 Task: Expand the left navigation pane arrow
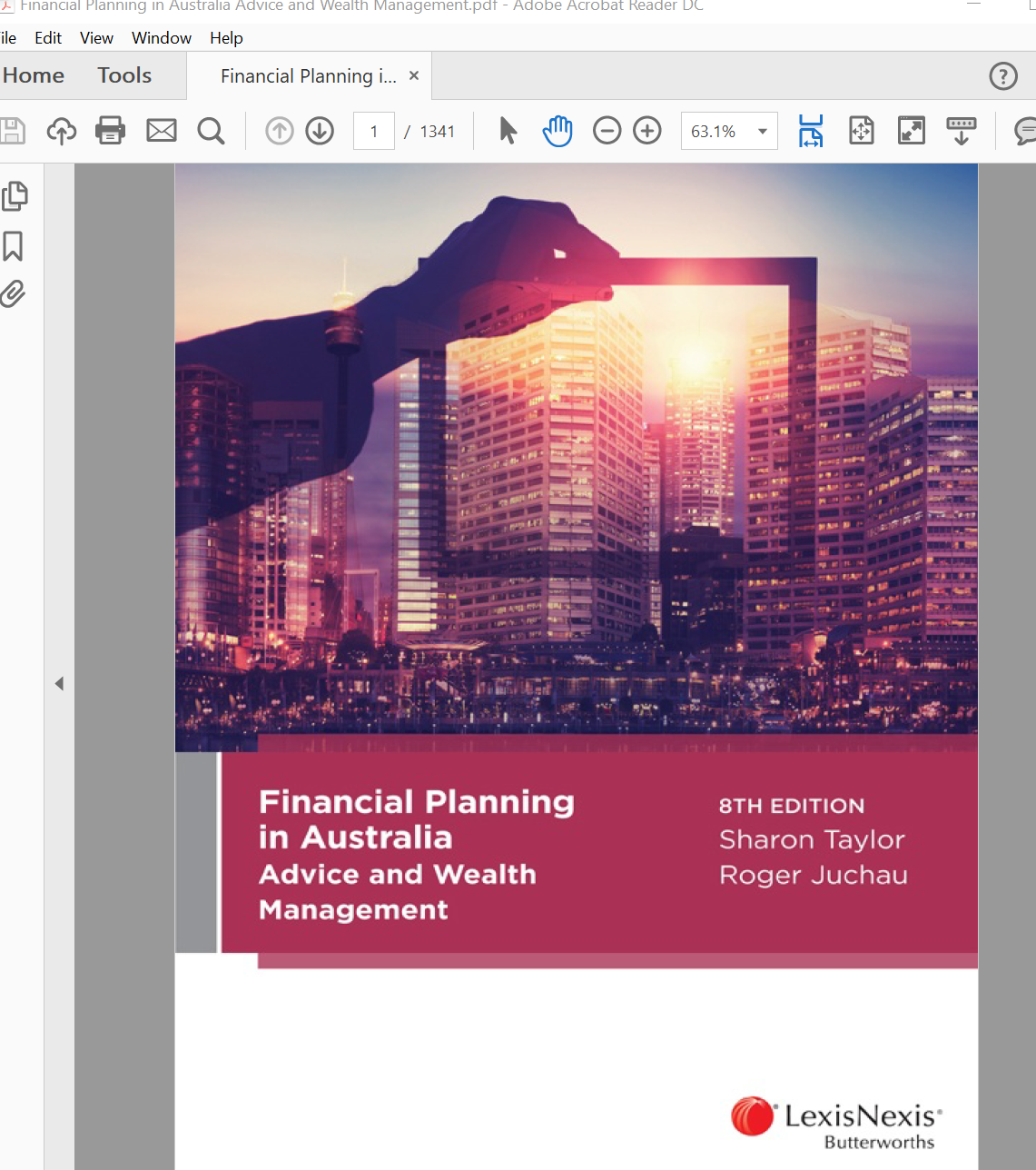click(x=59, y=683)
